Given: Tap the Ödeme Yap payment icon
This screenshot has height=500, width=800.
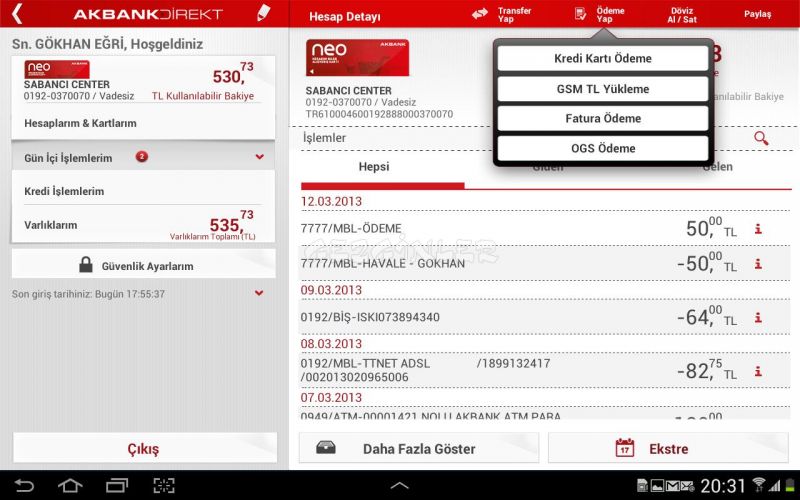Looking at the screenshot, I should 580,14.
